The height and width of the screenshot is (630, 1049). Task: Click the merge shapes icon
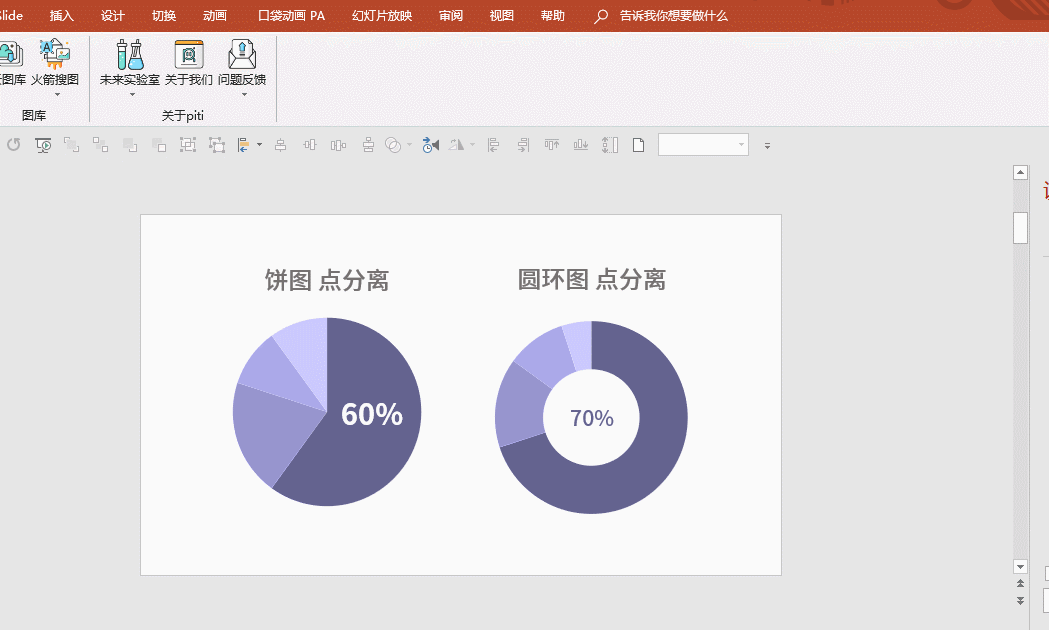(x=393, y=144)
